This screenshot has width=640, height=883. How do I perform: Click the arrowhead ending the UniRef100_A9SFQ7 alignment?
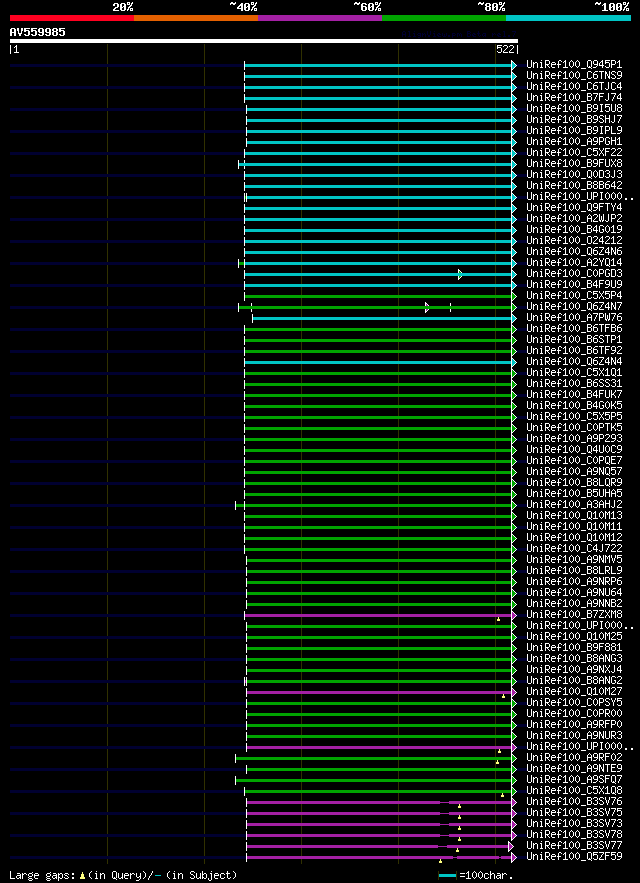tap(514, 781)
